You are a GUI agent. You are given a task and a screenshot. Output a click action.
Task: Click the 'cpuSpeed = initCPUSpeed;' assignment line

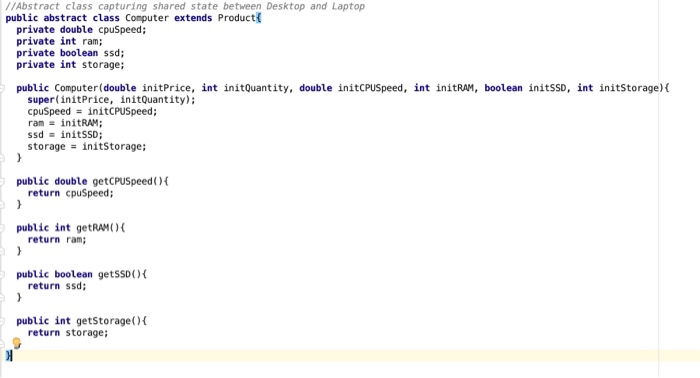(x=92, y=112)
